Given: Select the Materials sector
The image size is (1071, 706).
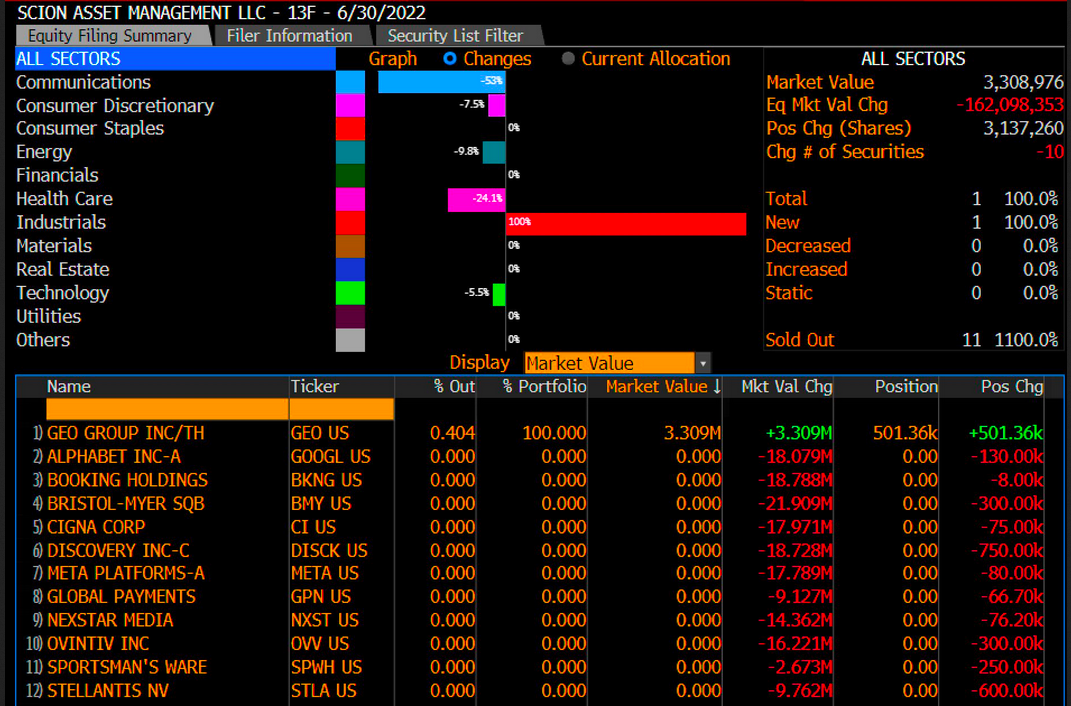Looking at the screenshot, I should [x=54, y=246].
